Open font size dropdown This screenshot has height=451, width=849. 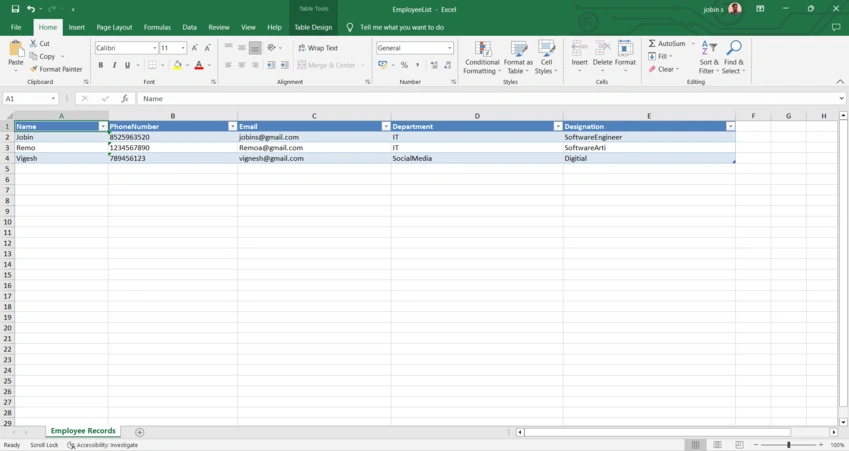tap(183, 48)
